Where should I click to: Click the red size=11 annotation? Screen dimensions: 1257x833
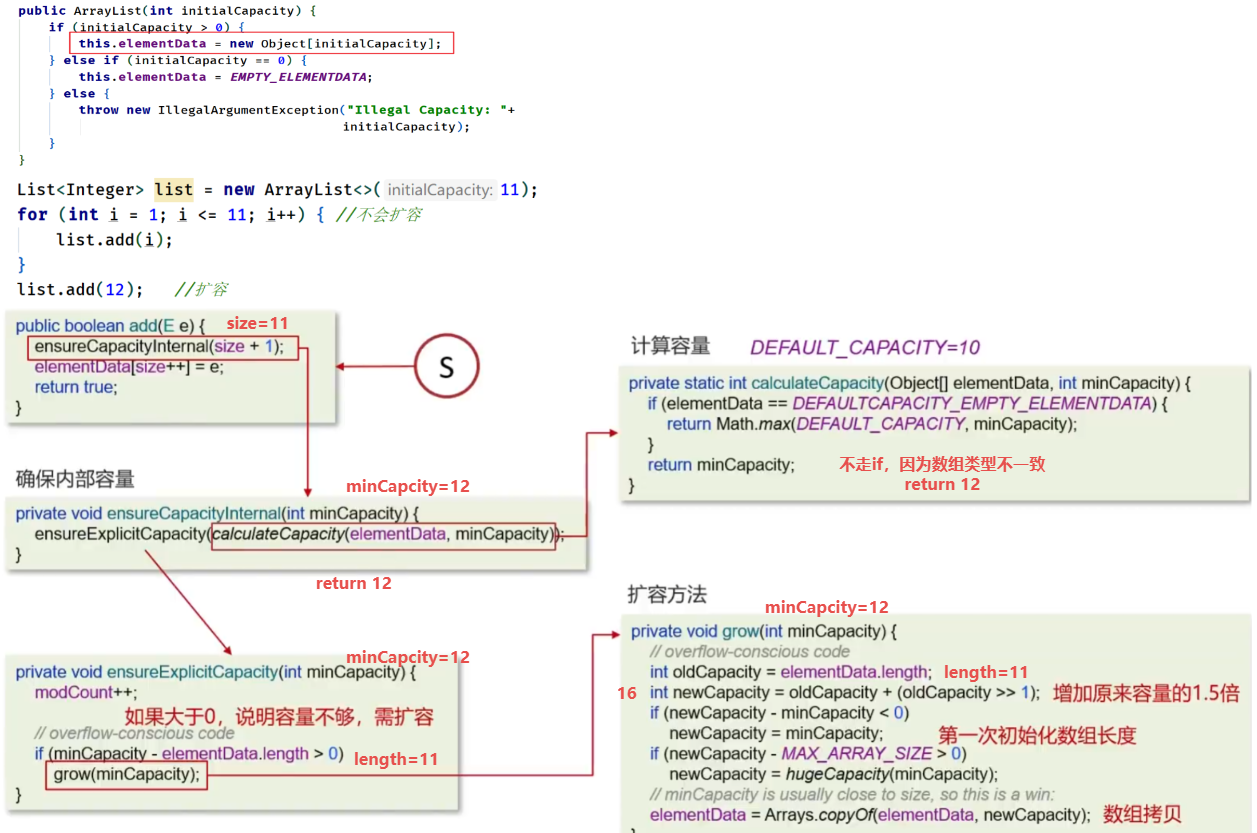[x=257, y=323]
